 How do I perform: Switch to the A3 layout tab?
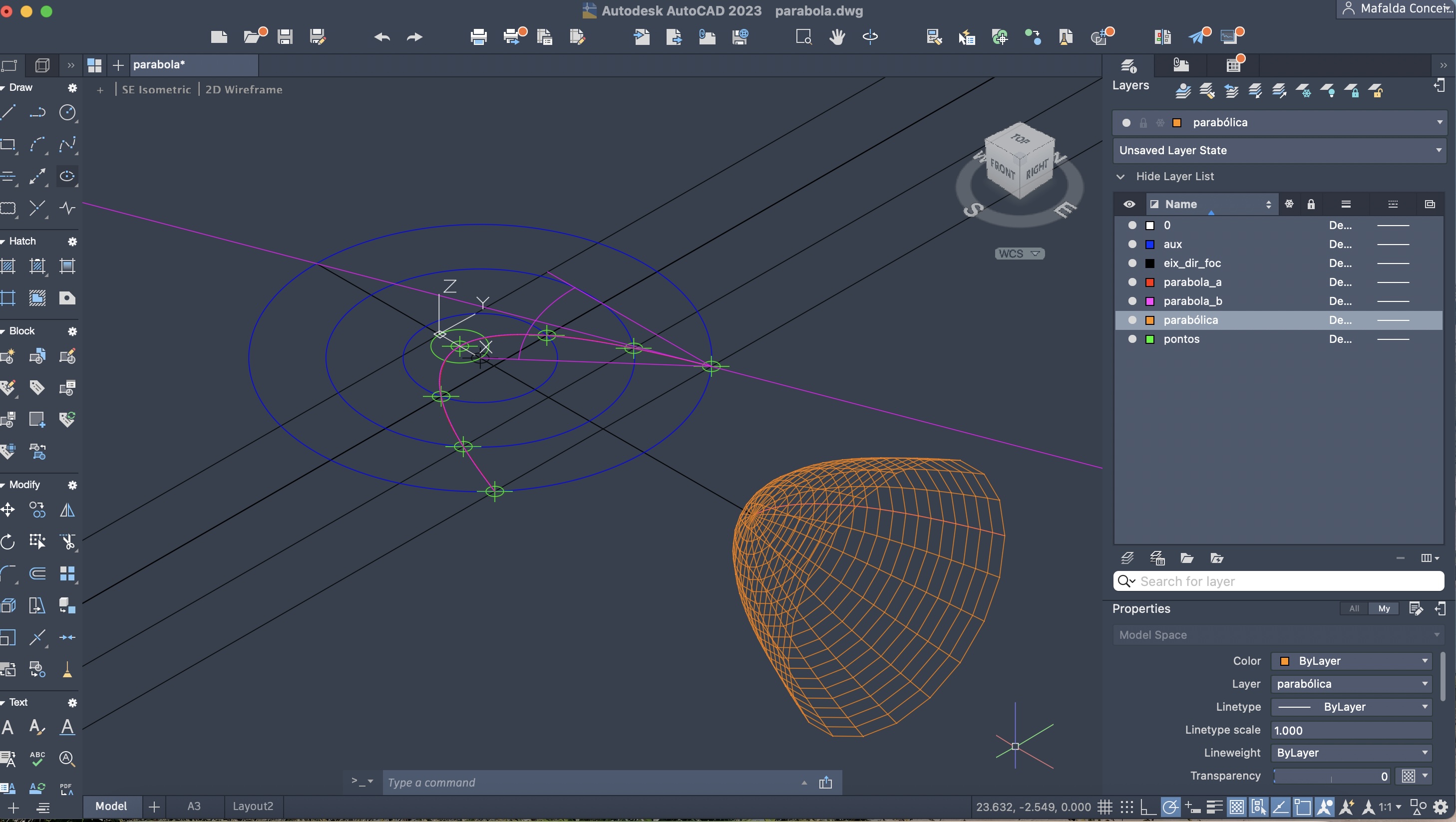(194, 806)
